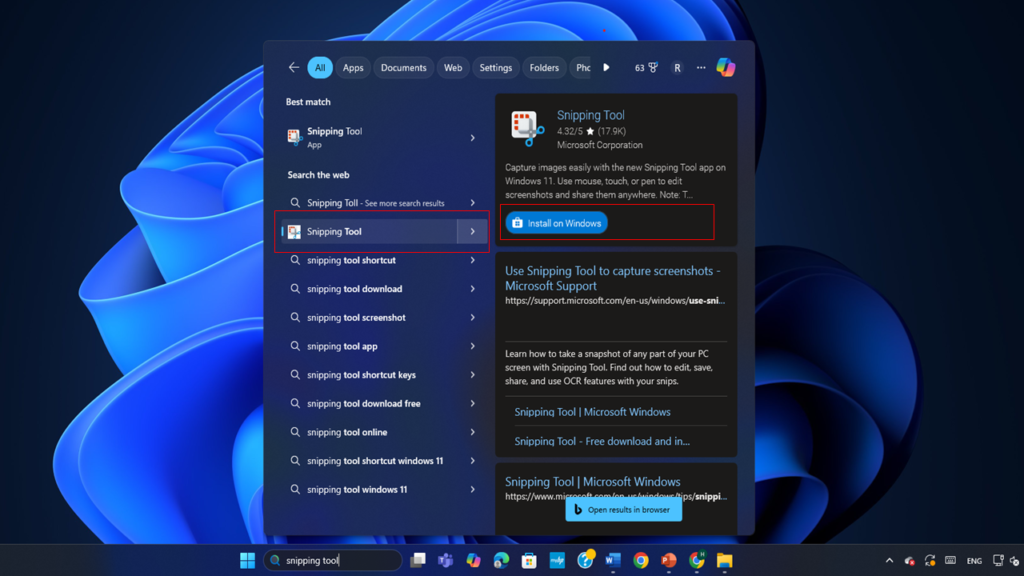Open Task View from the taskbar
Viewport: 1024px width, 576px height.
coord(418,560)
